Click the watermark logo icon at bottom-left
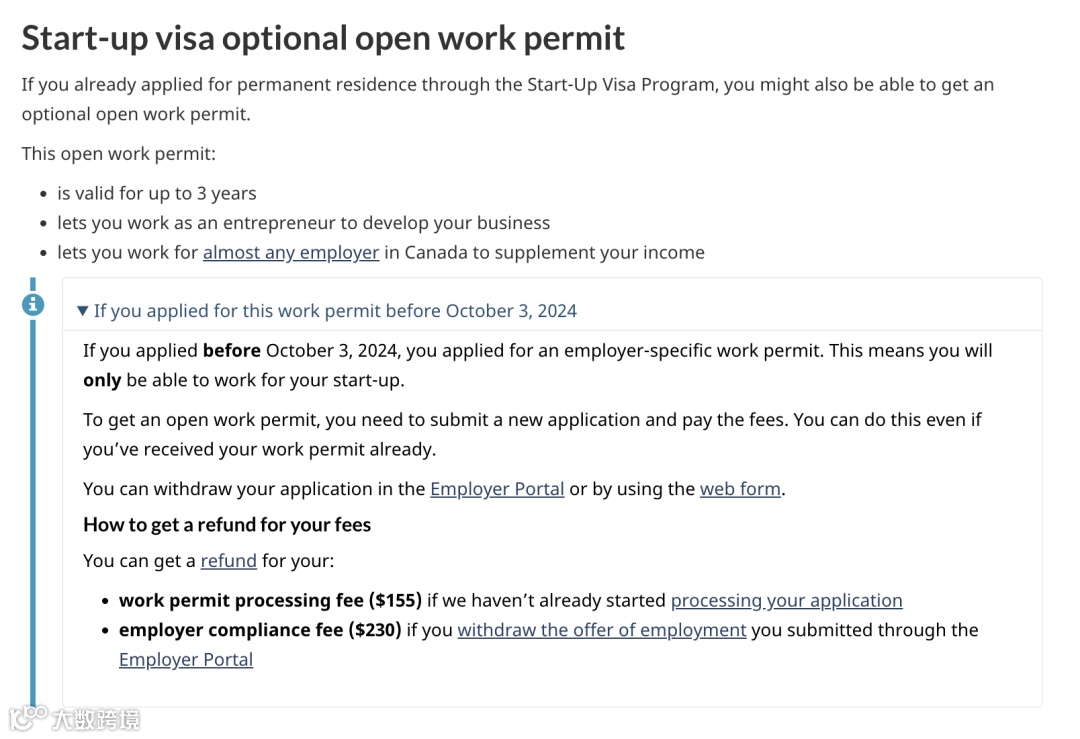 tap(28, 717)
